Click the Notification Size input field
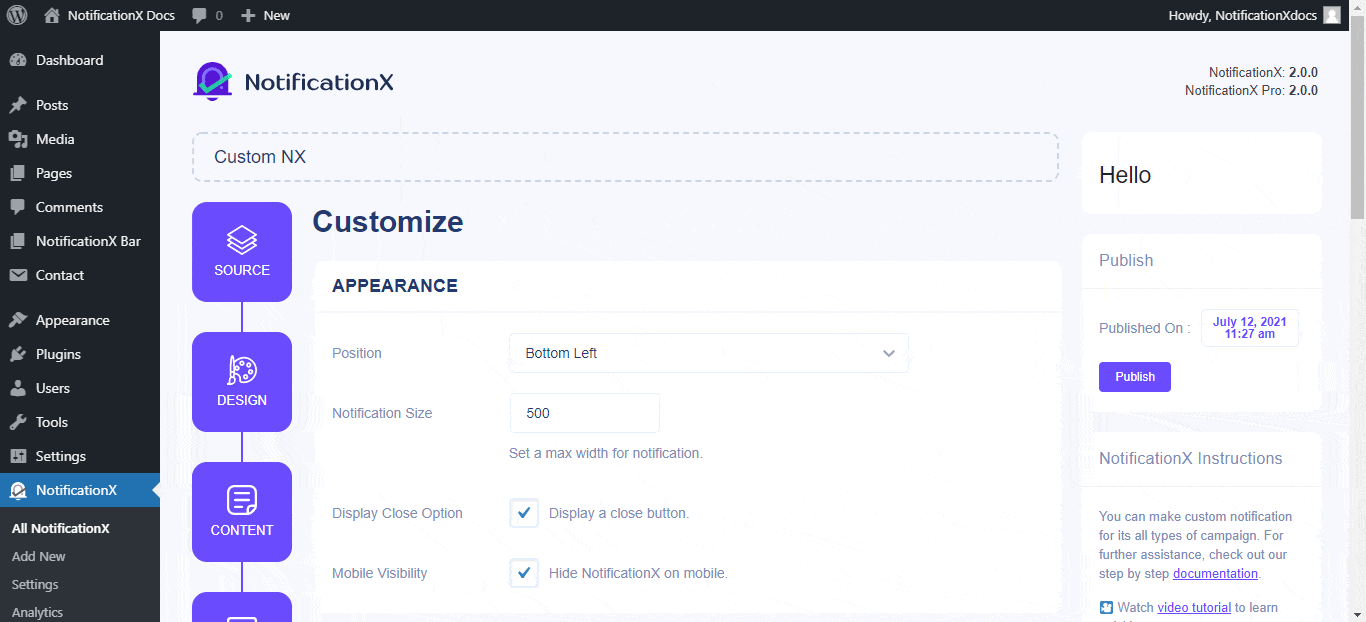This screenshot has width=1366, height=622. coord(584,413)
